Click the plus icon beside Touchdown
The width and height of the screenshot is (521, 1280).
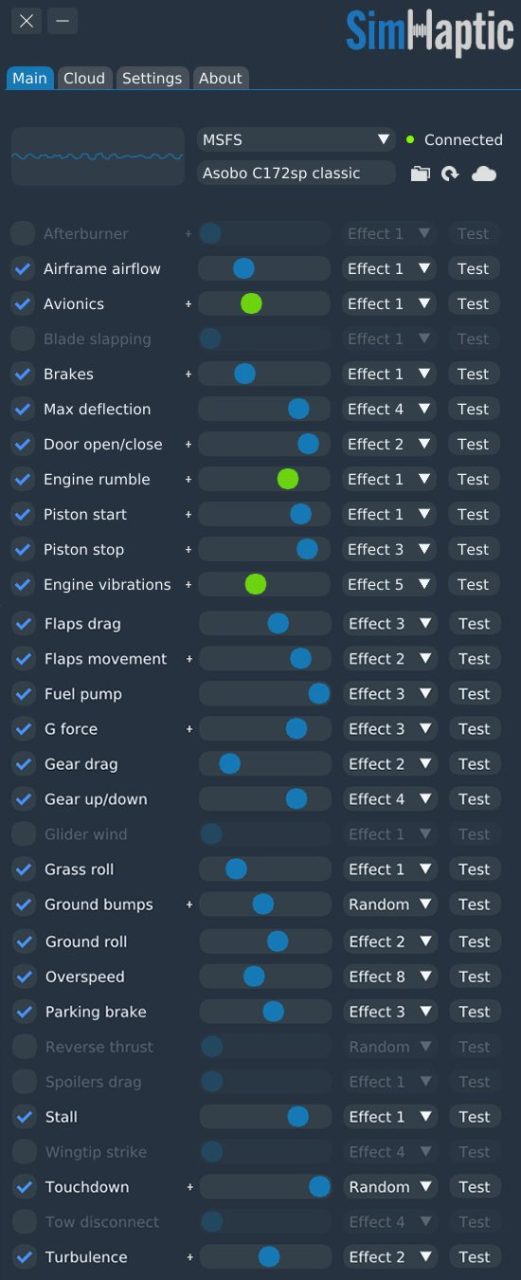(x=189, y=1187)
